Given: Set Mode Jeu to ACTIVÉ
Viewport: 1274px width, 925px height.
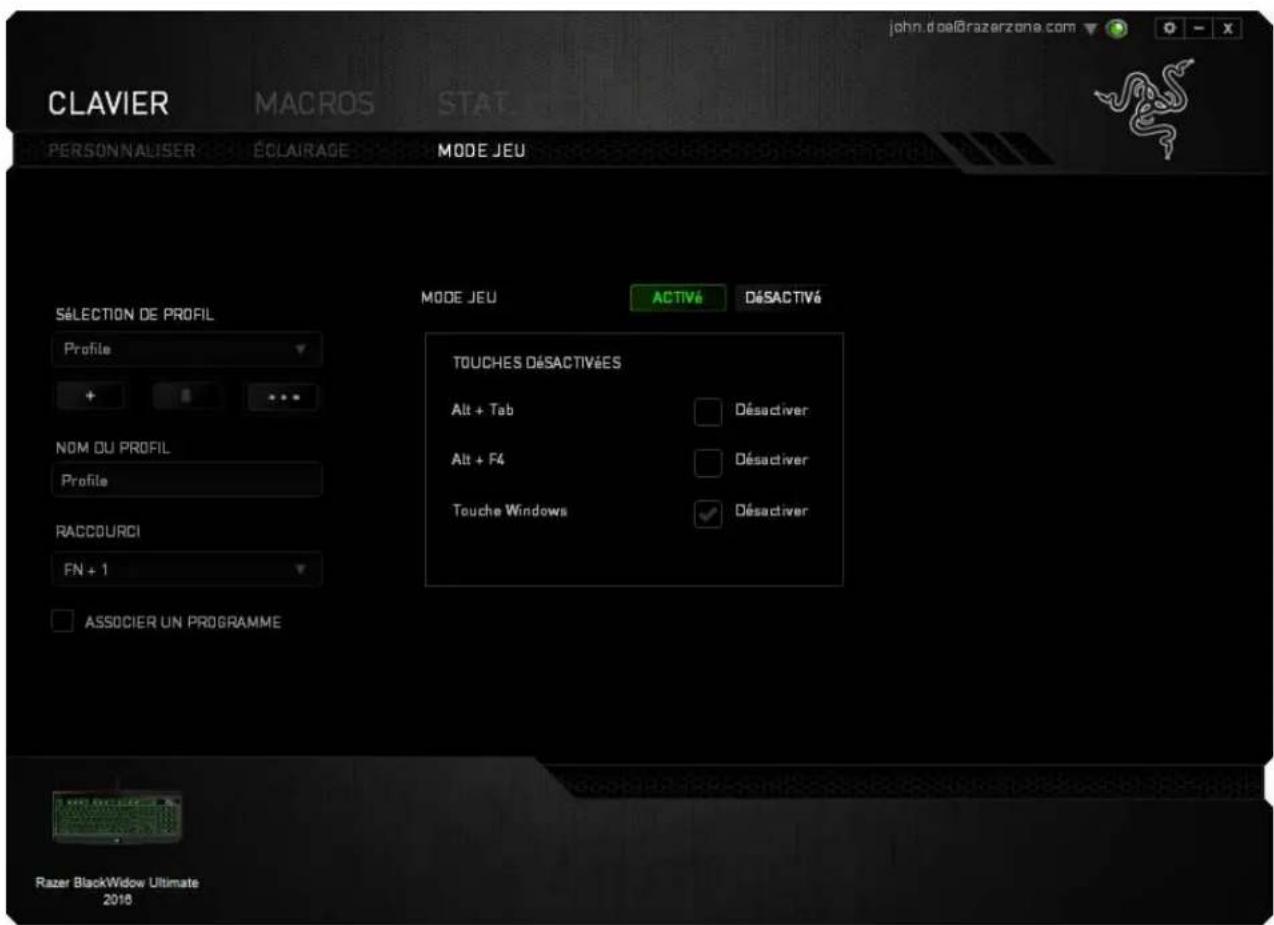Looking at the screenshot, I should 679,299.
